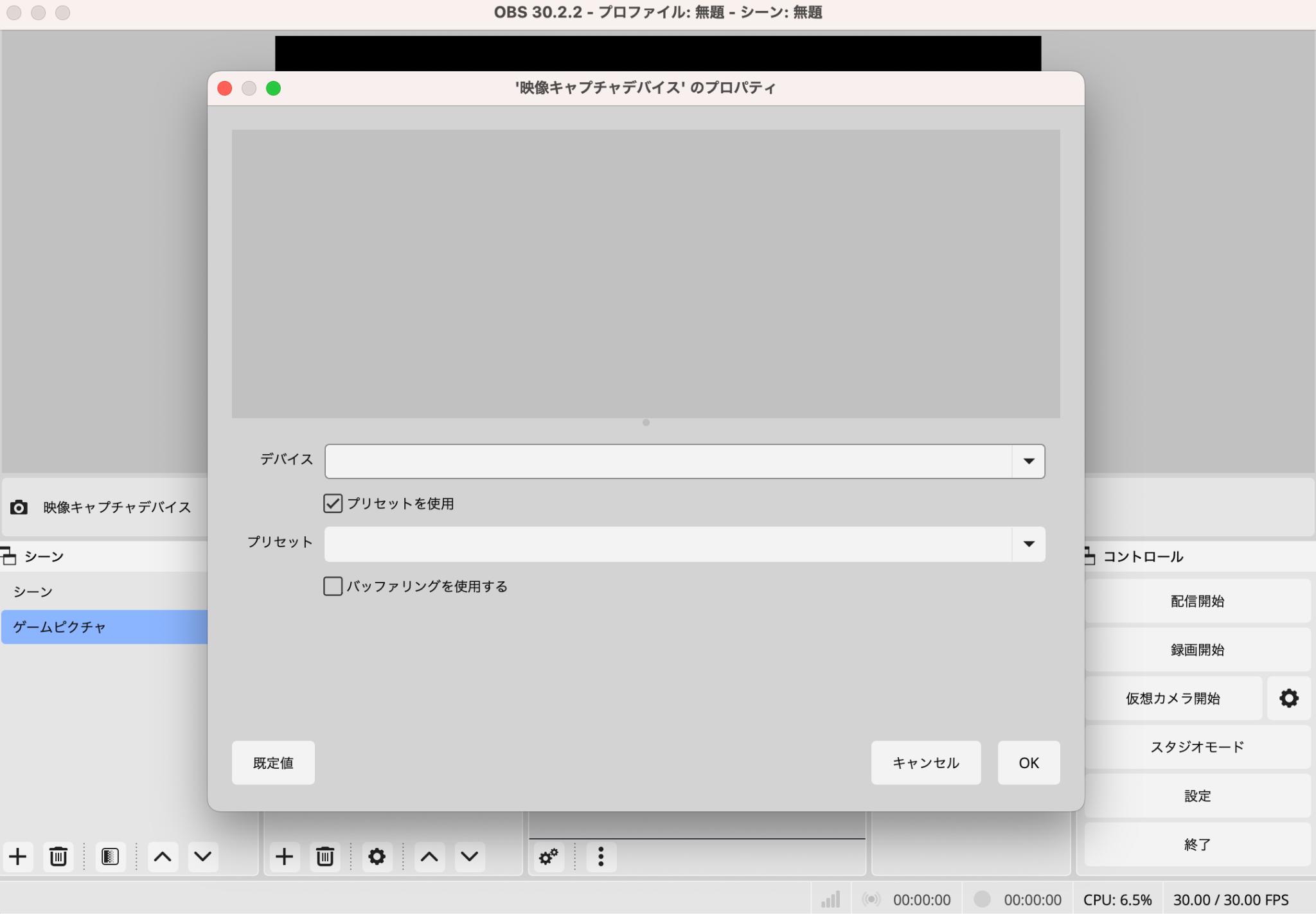The width and height of the screenshot is (1316, 914).
Task: Enable スタジオモード
Action: [1197, 747]
